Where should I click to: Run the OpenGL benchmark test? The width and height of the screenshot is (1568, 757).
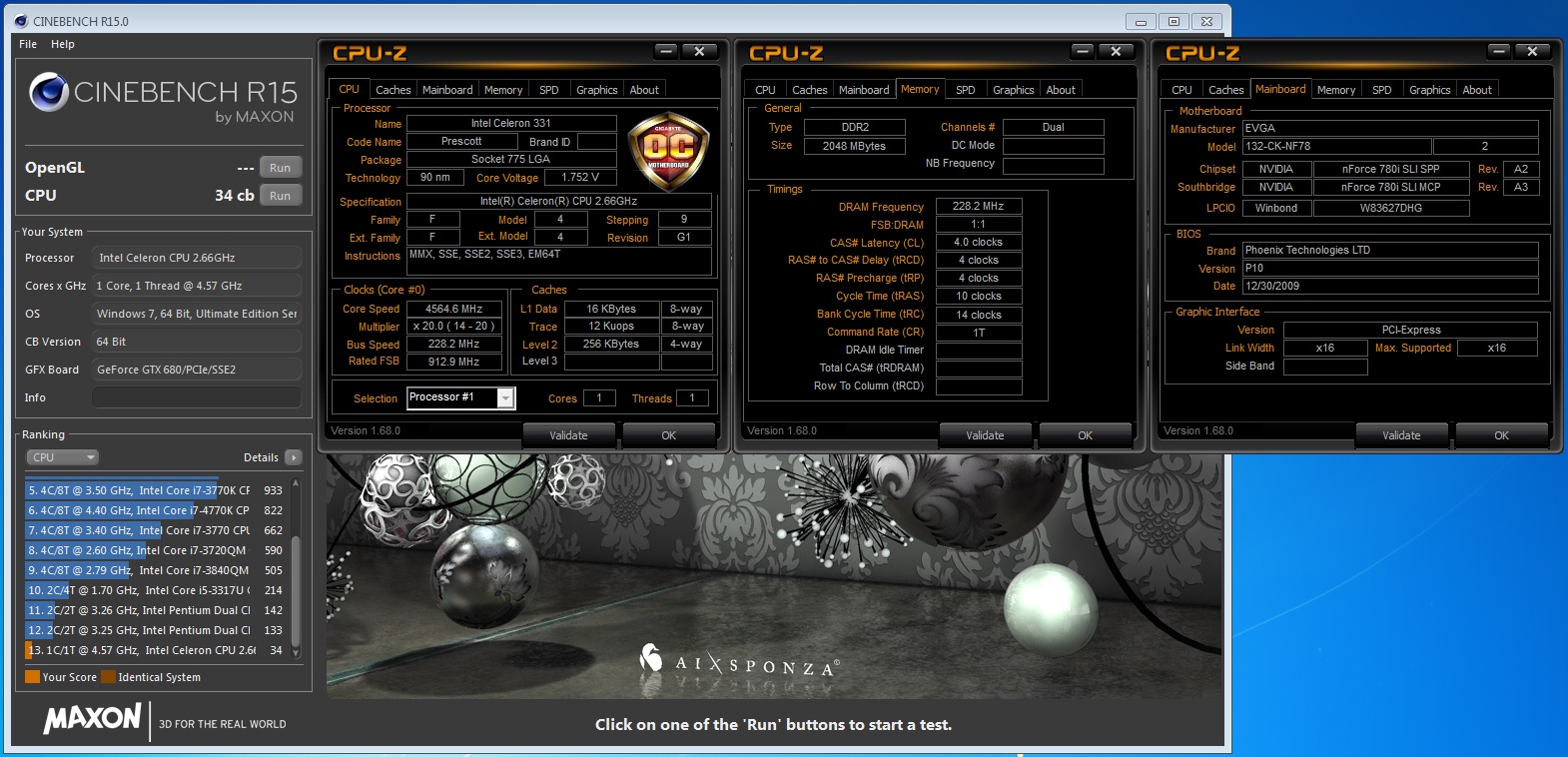(281, 168)
